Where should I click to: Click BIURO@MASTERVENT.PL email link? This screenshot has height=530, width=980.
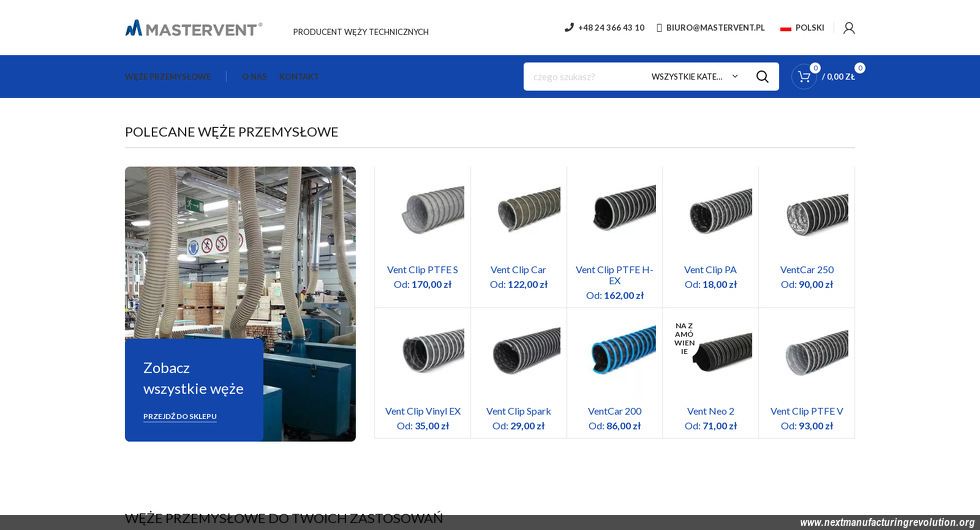[715, 28]
